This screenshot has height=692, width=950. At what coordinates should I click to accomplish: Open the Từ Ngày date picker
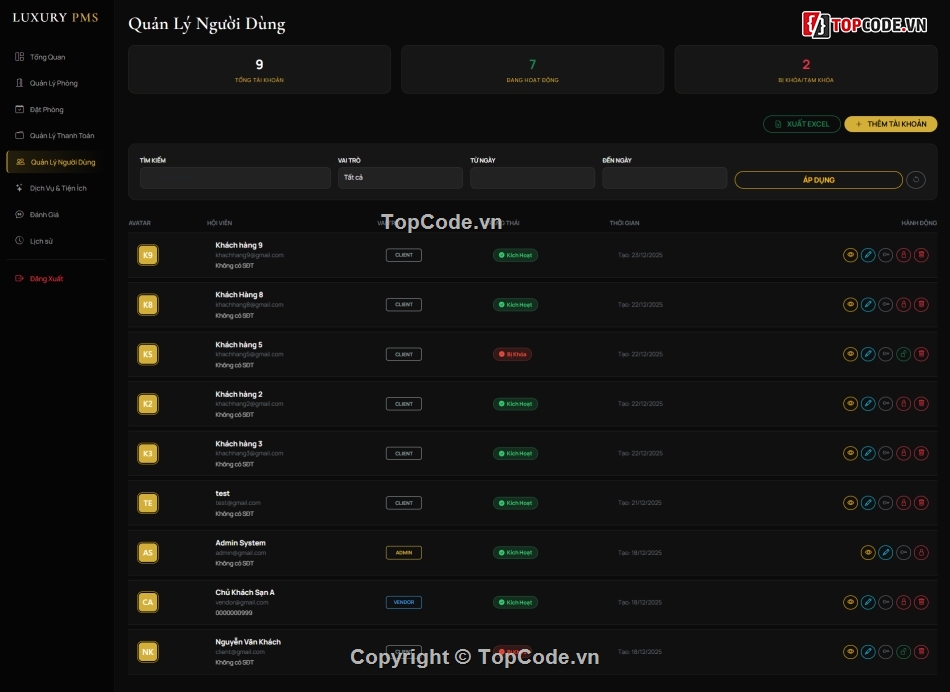click(532, 178)
